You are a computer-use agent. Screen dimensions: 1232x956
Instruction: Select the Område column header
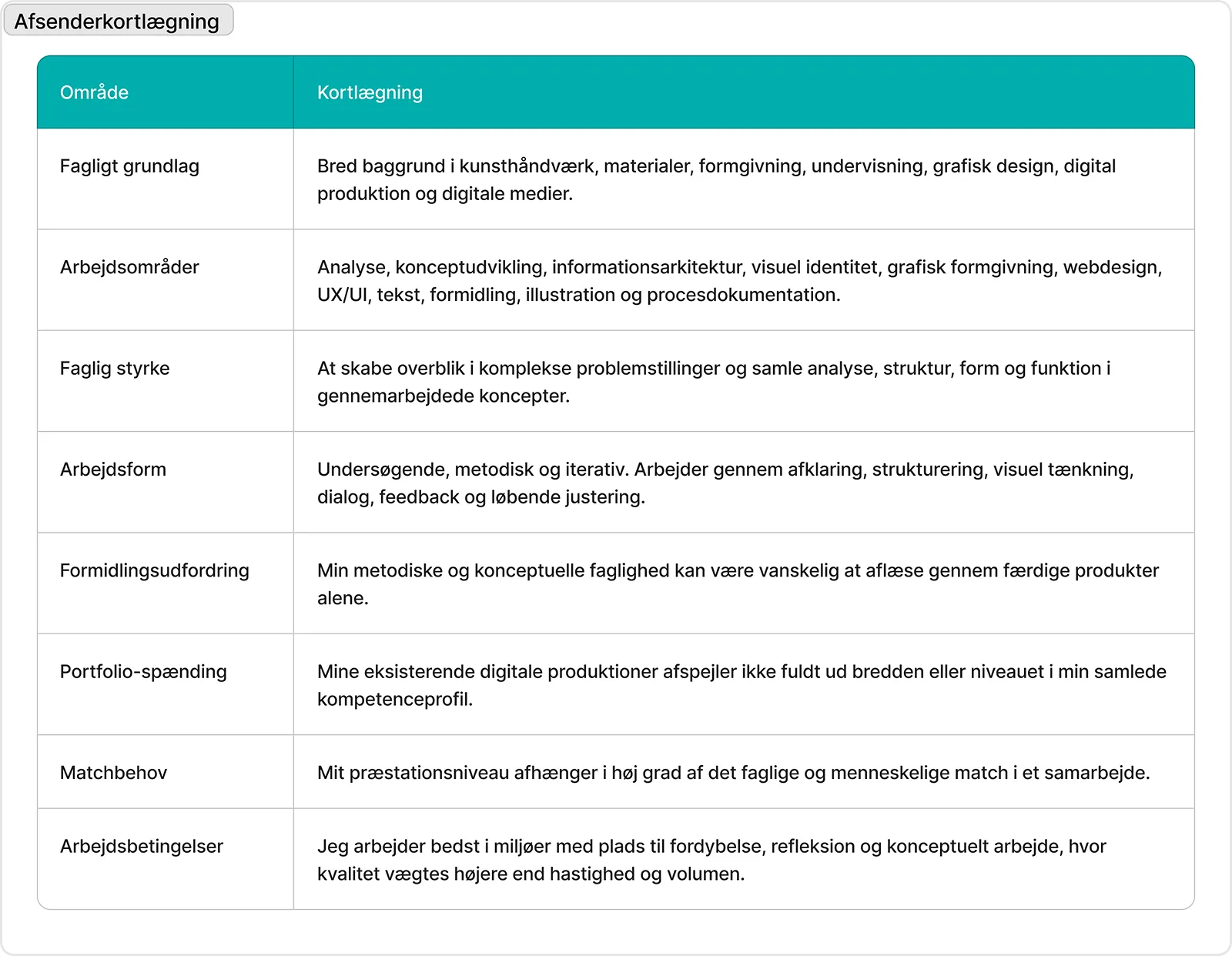(x=166, y=92)
